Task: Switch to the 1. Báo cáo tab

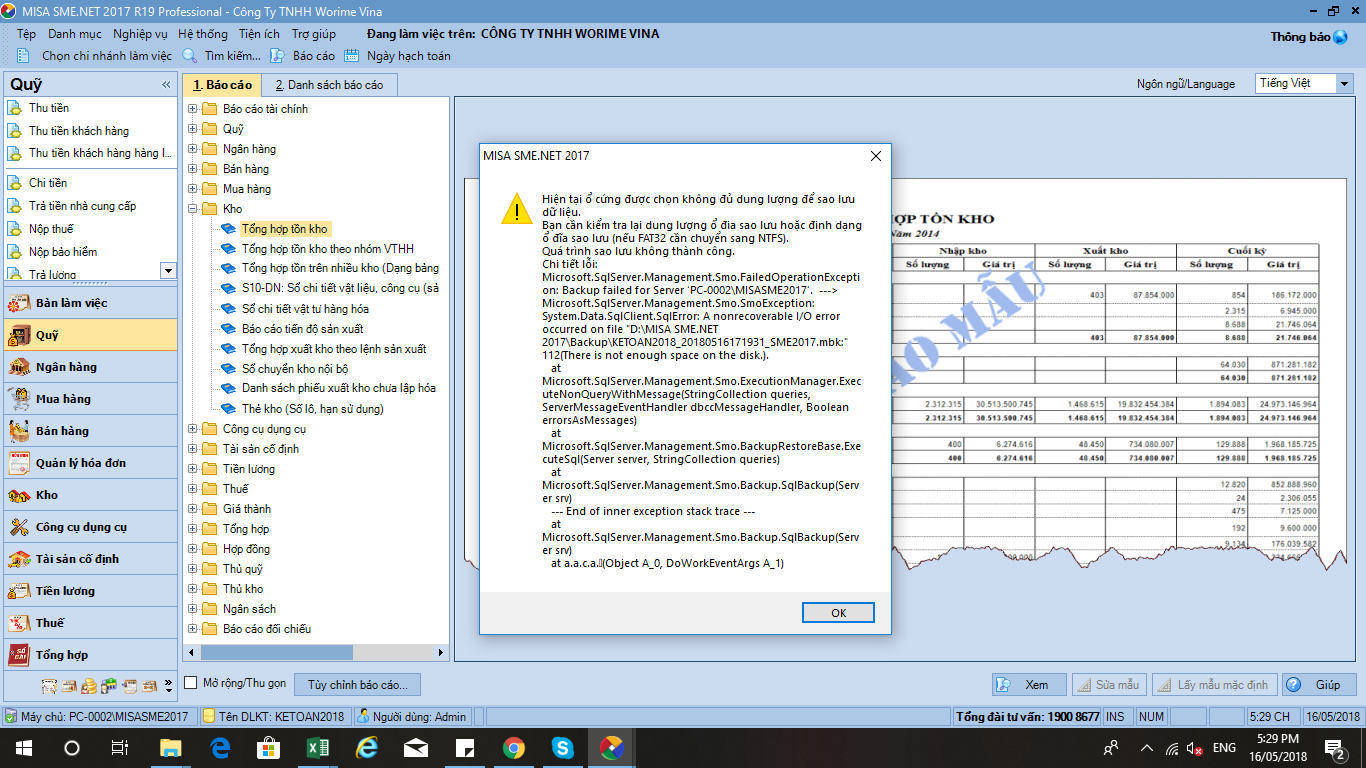Action: tap(222, 85)
